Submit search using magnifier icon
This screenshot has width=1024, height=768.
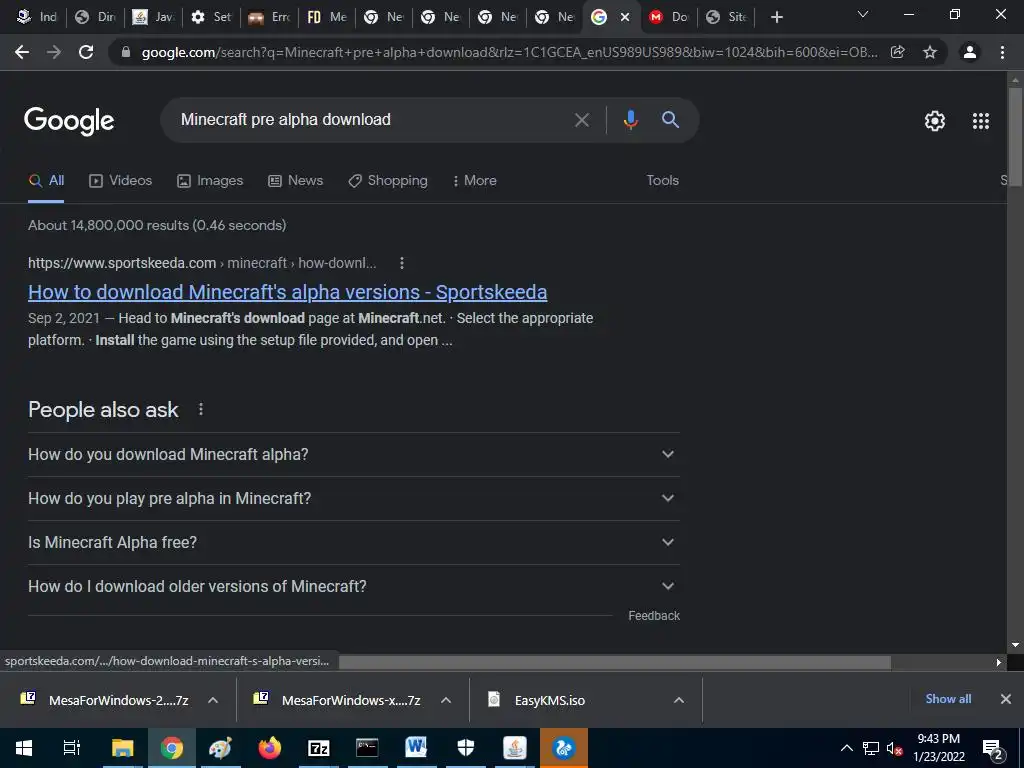tap(670, 120)
